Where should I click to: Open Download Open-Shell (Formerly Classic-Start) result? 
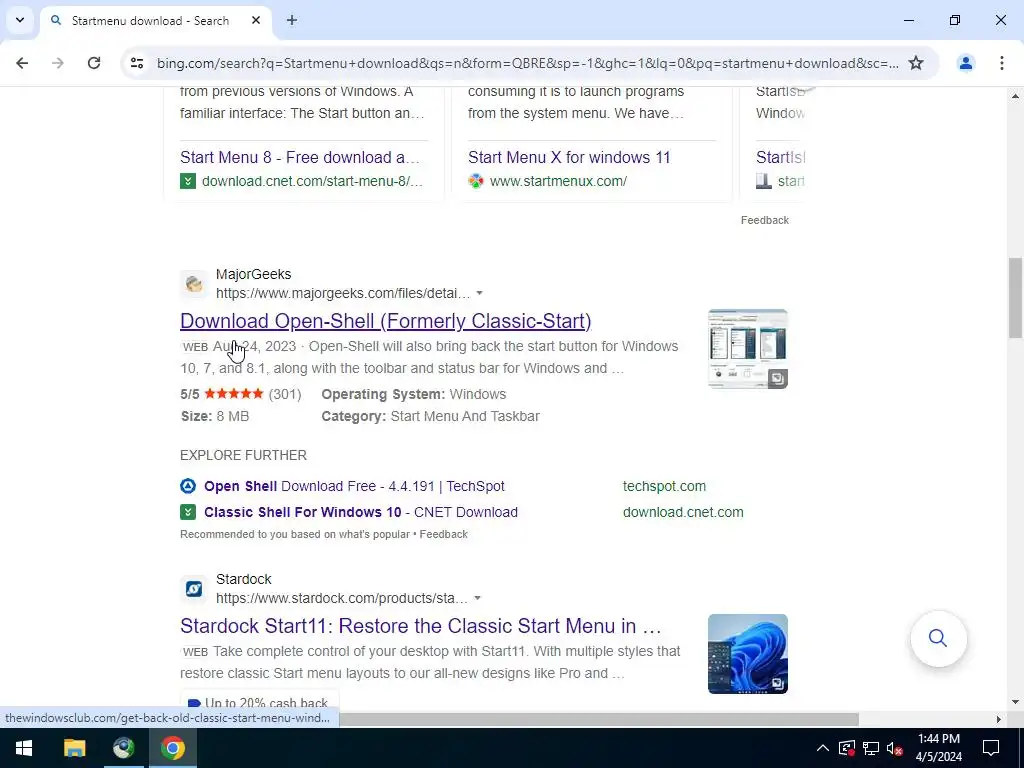(x=386, y=321)
